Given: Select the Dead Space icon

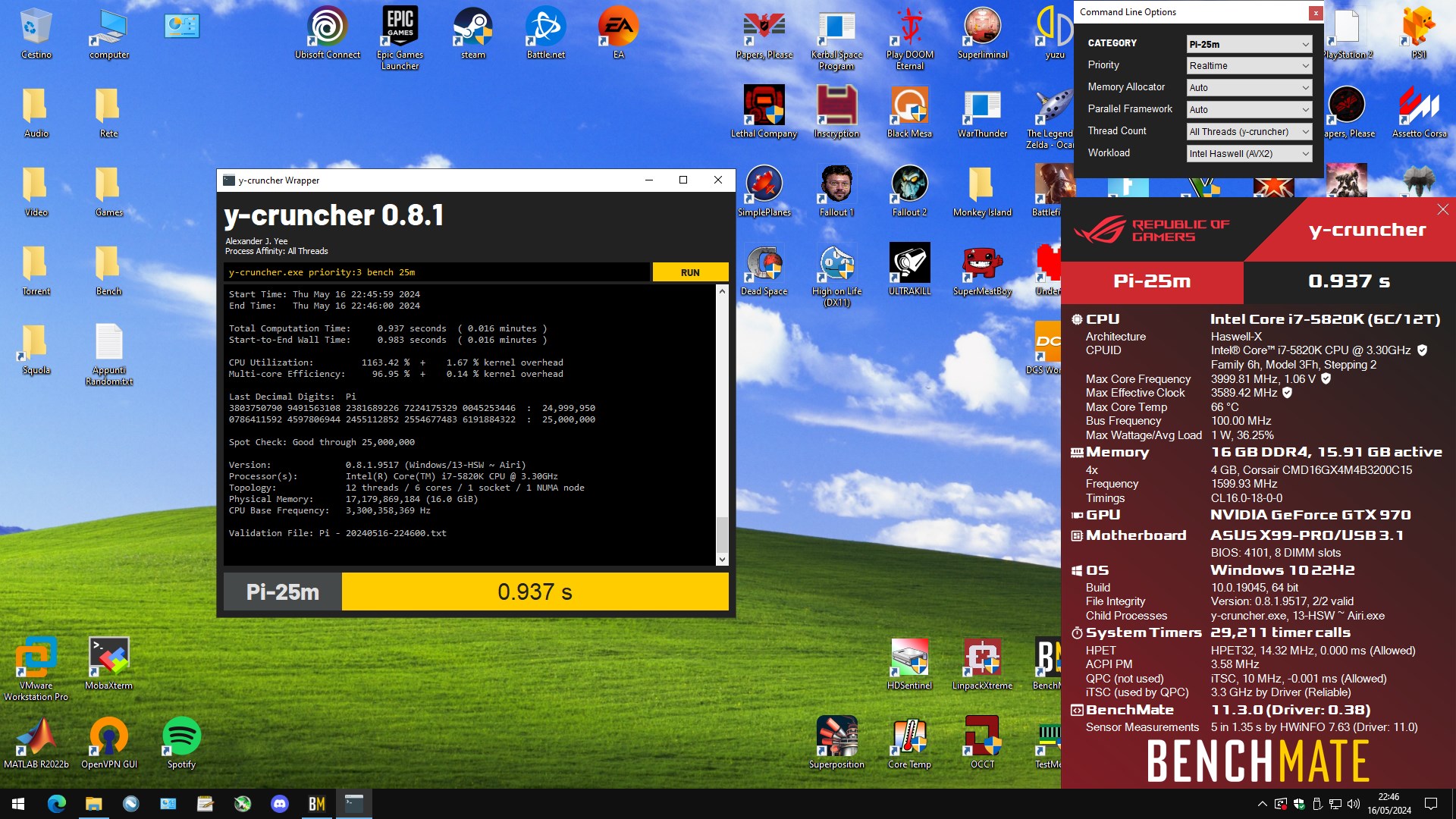Looking at the screenshot, I should [764, 270].
